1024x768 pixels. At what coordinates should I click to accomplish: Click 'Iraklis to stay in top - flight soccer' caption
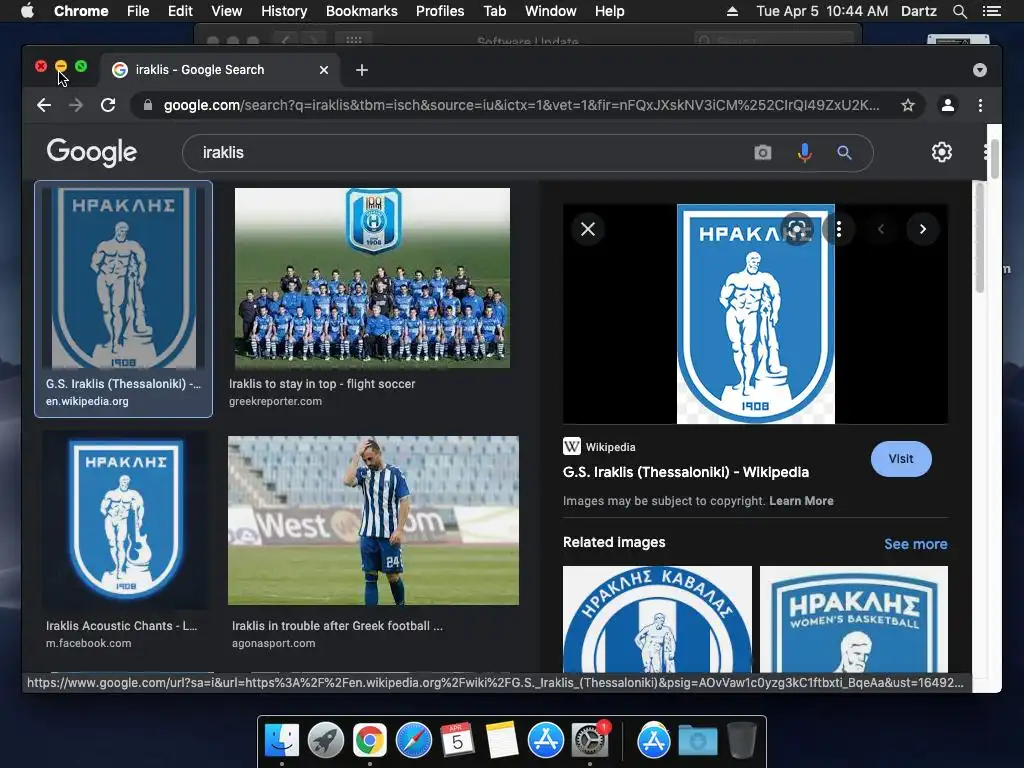[x=322, y=384]
